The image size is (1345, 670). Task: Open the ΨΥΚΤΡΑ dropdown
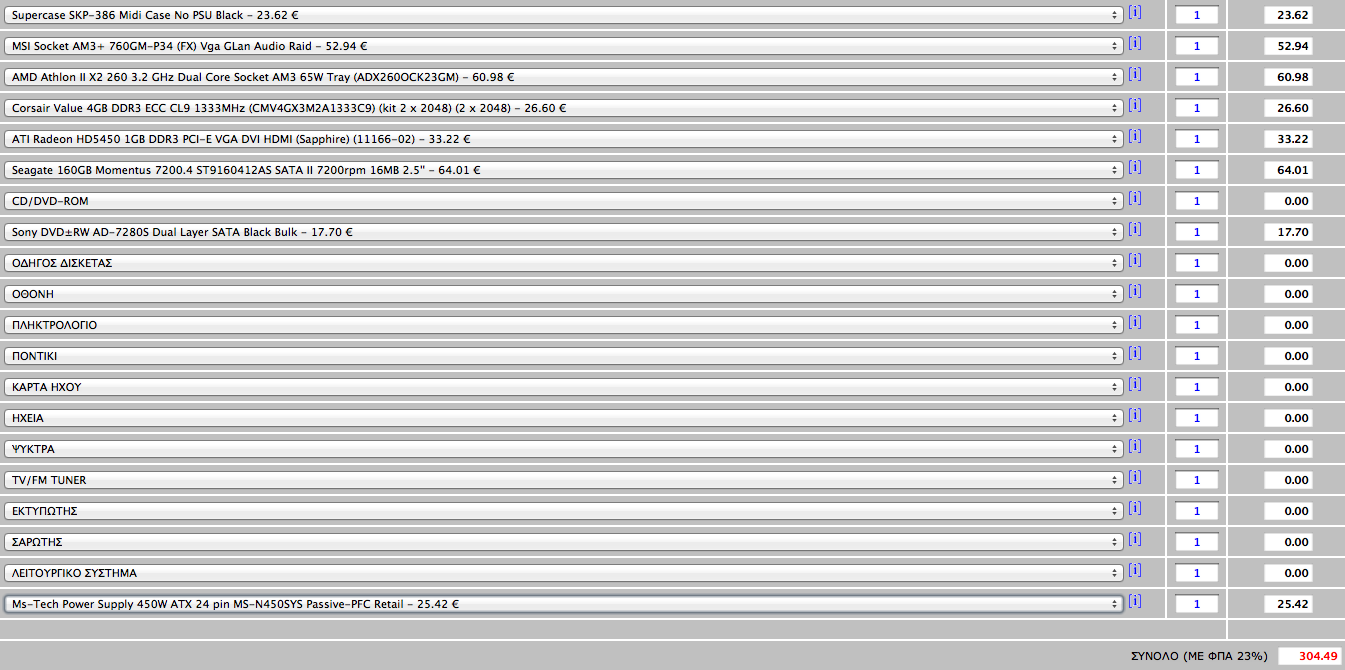point(564,449)
